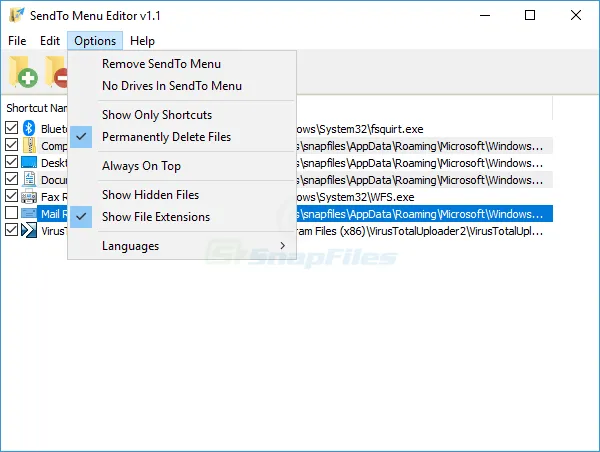Uncheck the Fax Recipient row checkbox

pos(11,196)
